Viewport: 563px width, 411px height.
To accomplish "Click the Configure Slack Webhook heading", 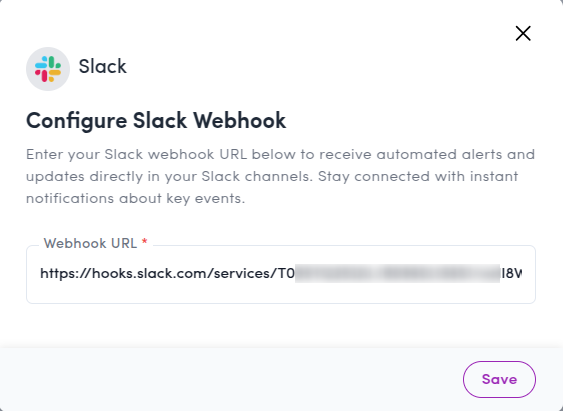I will [x=156, y=121].
